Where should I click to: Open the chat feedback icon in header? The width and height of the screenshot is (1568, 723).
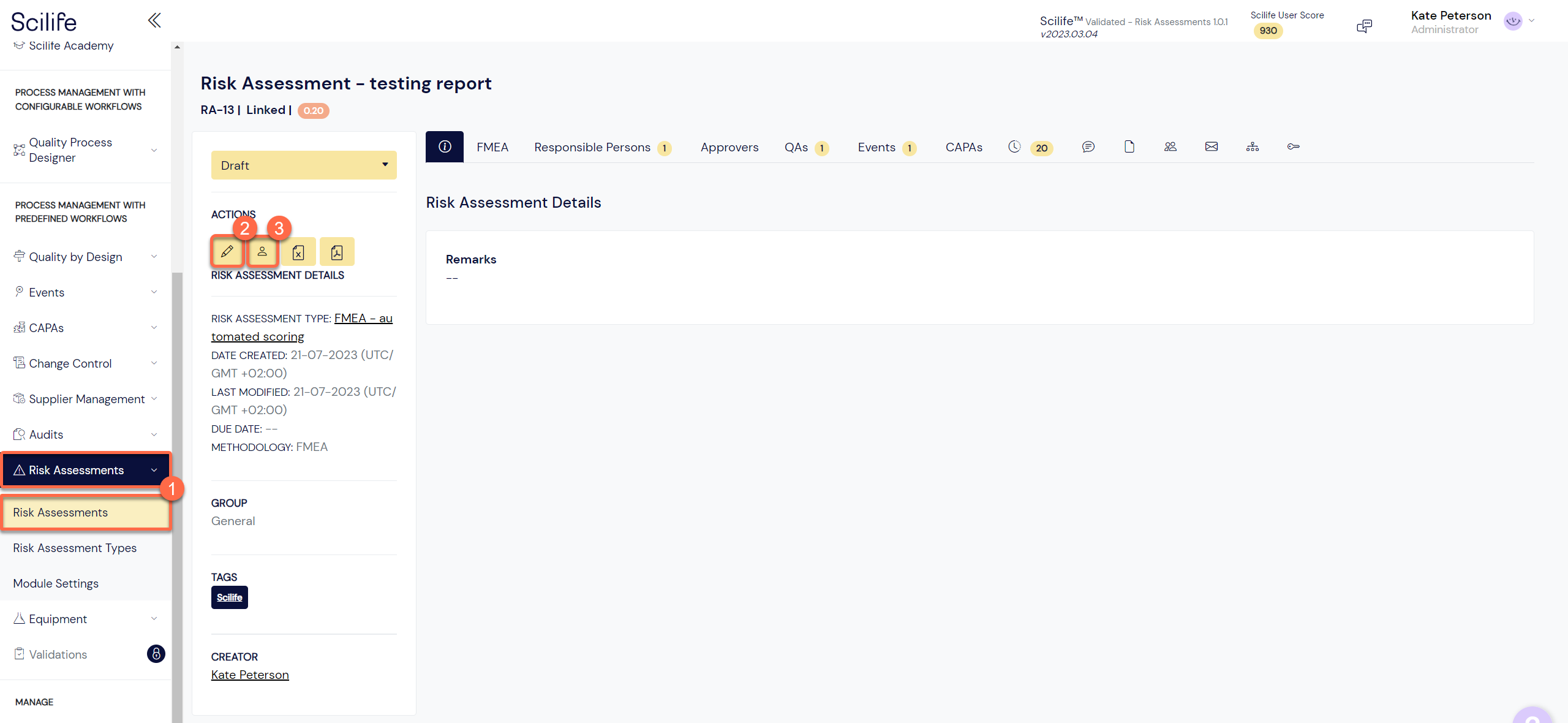[1365, 26]
